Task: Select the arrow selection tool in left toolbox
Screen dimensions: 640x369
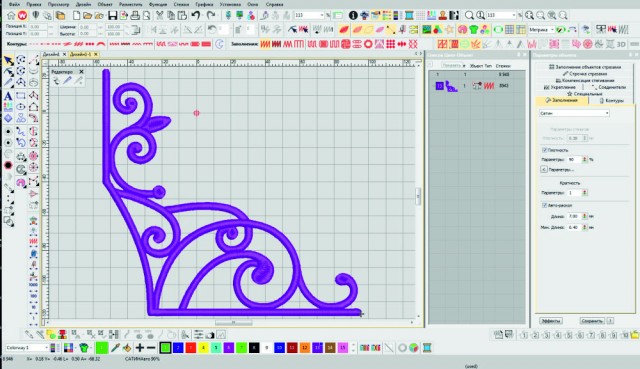Action: pos(8,60)
